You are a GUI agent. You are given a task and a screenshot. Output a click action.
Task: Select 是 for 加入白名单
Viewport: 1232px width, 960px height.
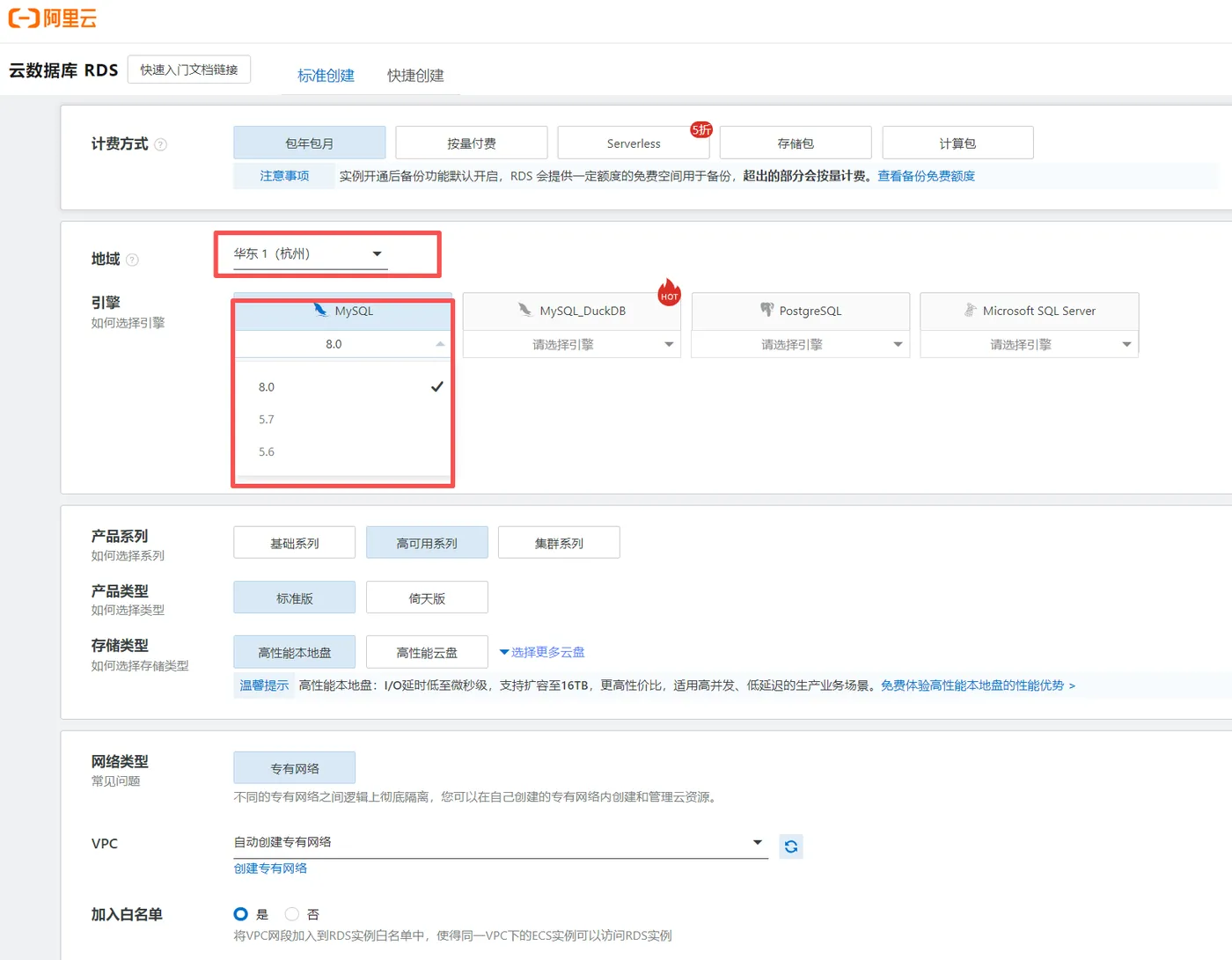240,914
